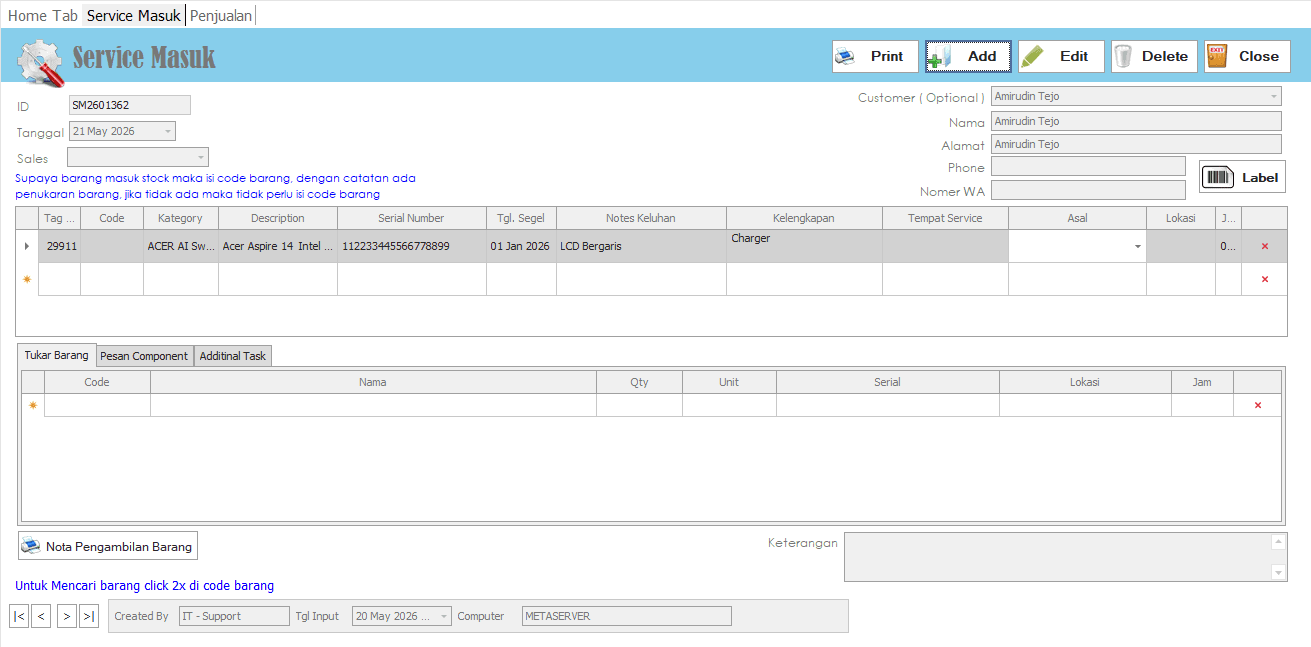
Task: Click the ID field SM2601362
Action: (x=129, y=105)
